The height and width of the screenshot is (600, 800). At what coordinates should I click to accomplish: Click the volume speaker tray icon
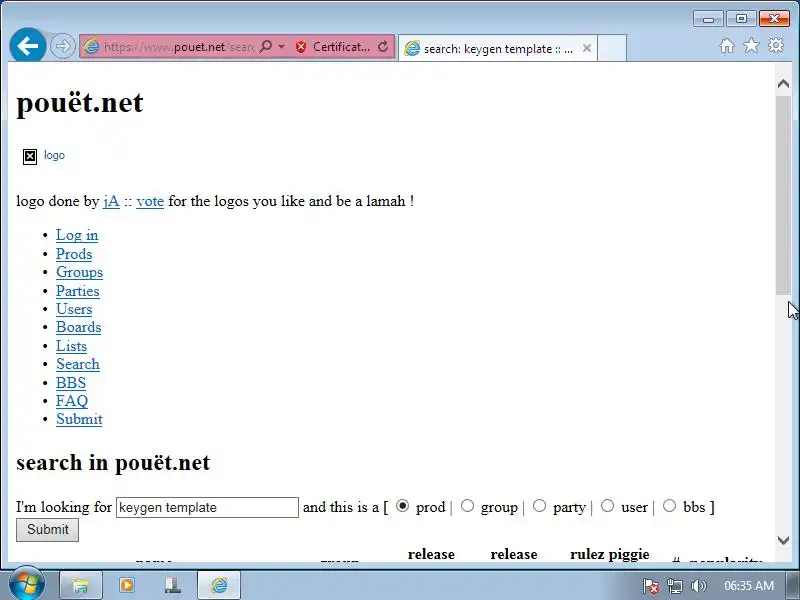698,586
